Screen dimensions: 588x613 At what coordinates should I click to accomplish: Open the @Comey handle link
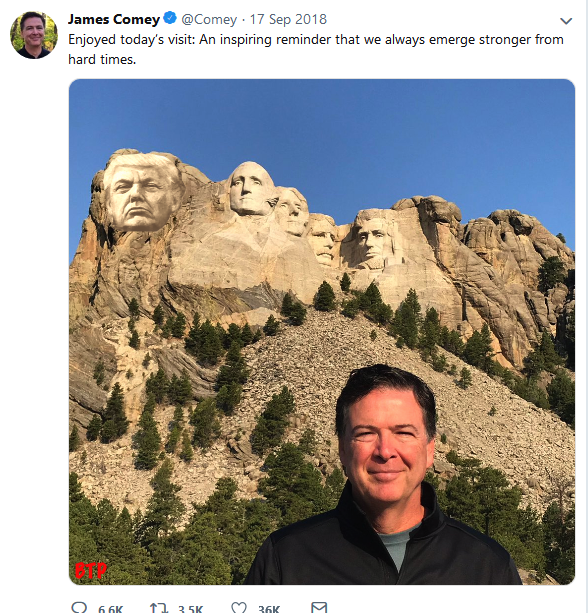209,20
